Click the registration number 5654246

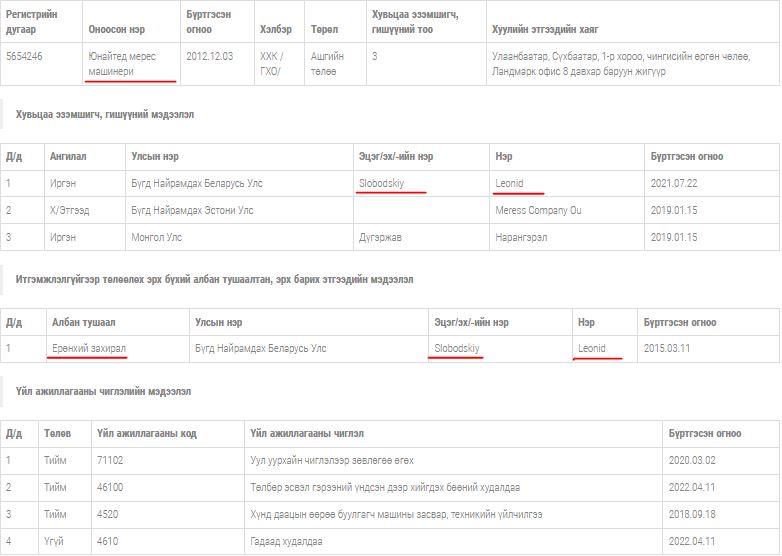pos(24,57)
